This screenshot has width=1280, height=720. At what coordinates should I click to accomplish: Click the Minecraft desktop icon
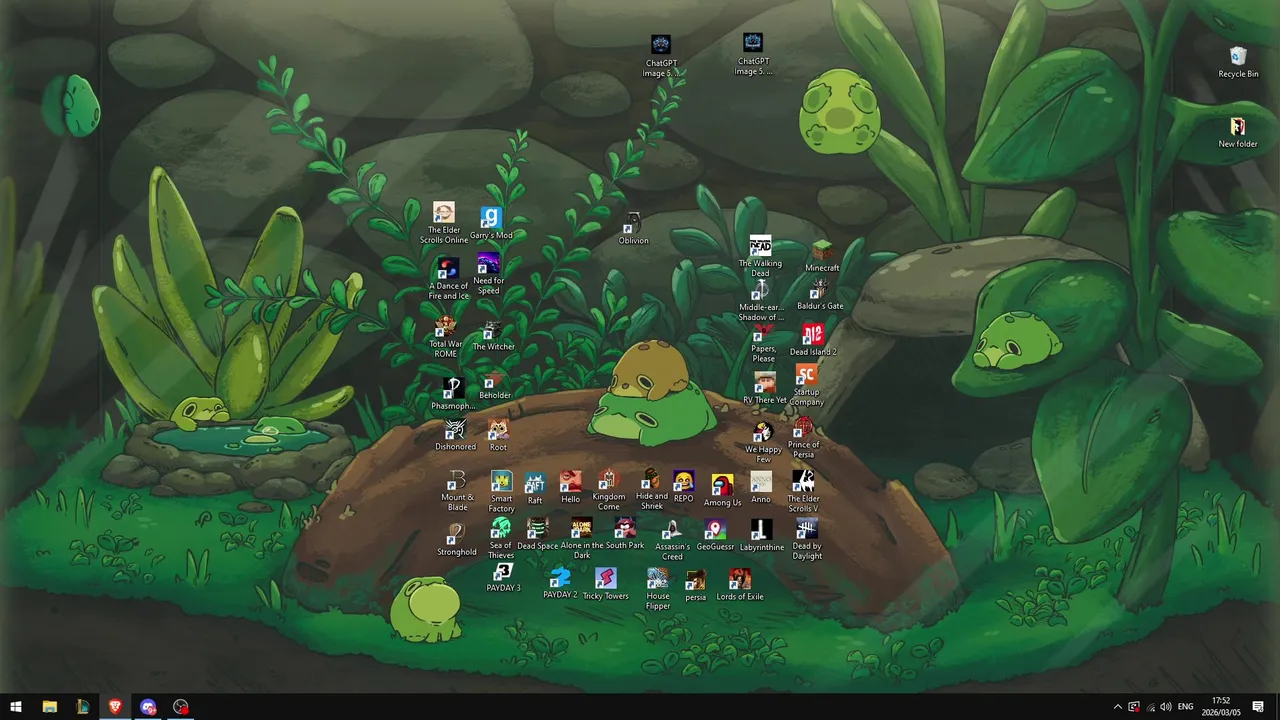coord(822,256)
